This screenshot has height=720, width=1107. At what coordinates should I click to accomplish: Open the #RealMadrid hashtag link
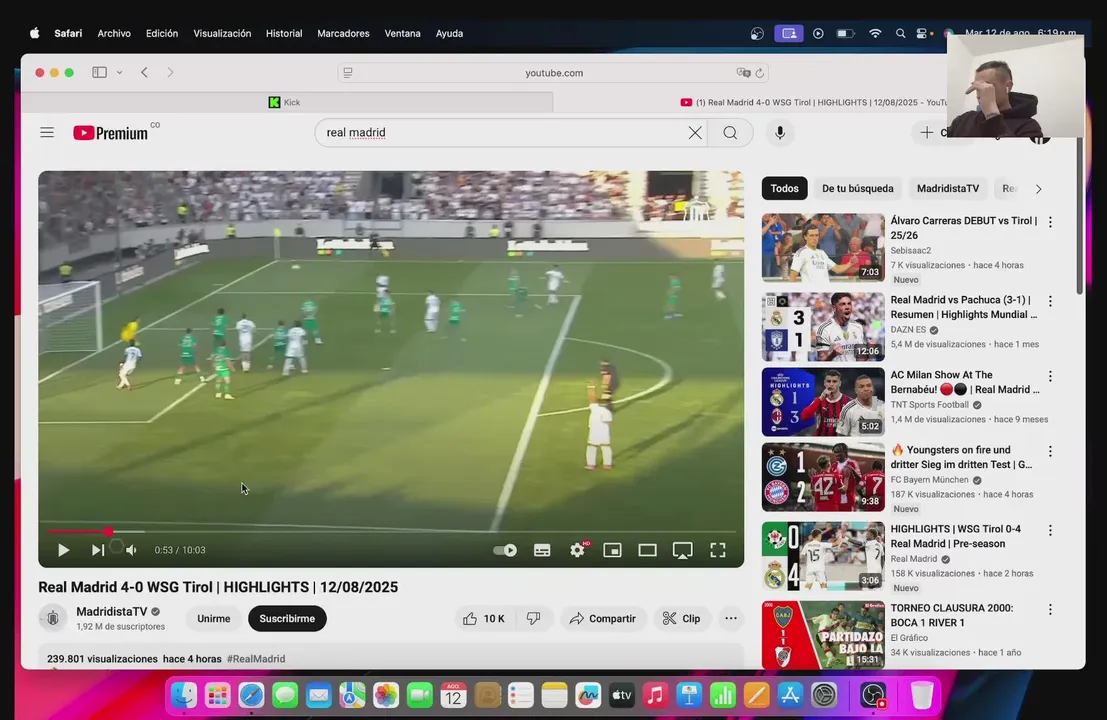[256, 659]
